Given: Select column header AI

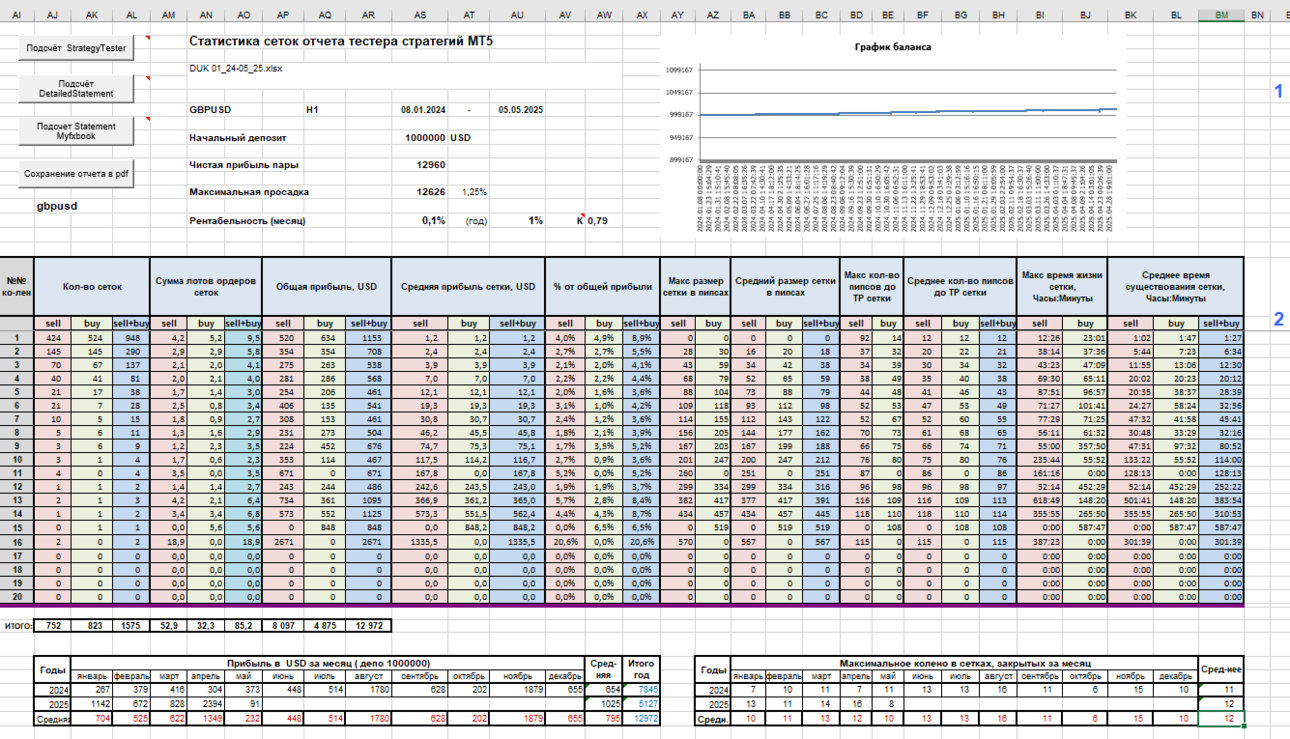Looking at the screenshot, I should pyautogui.click(x=17, y=15).
